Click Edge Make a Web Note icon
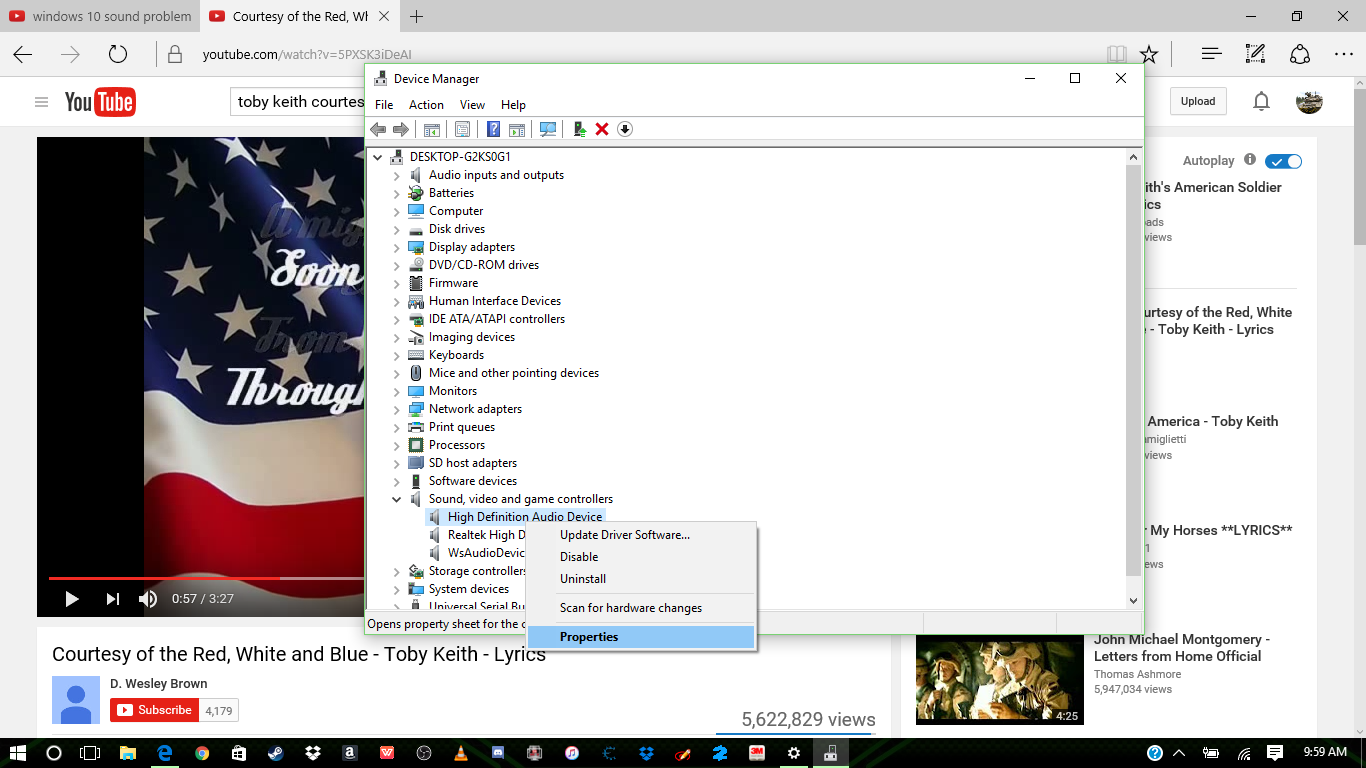Viewport: 1366px width, 768px height. (x=1255, y=54)
